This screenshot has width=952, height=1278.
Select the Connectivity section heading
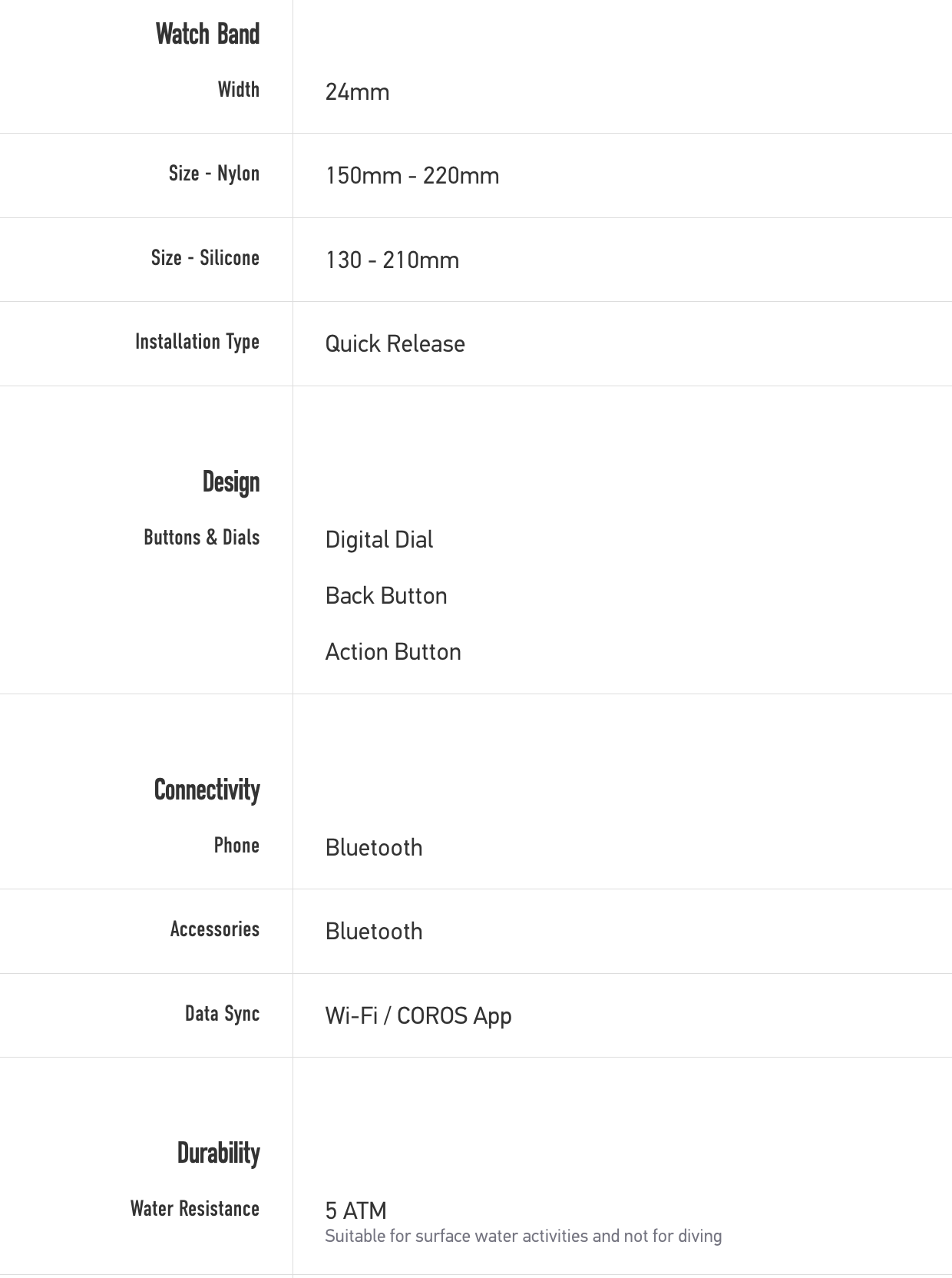(207, 790)
